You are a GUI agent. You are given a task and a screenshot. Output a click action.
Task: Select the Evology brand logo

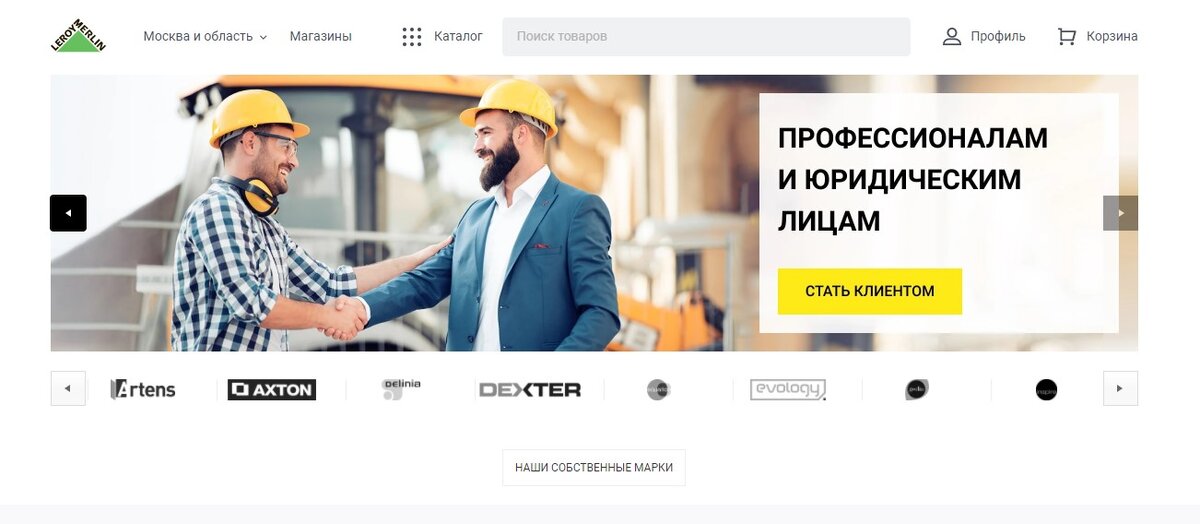(788, 389)
